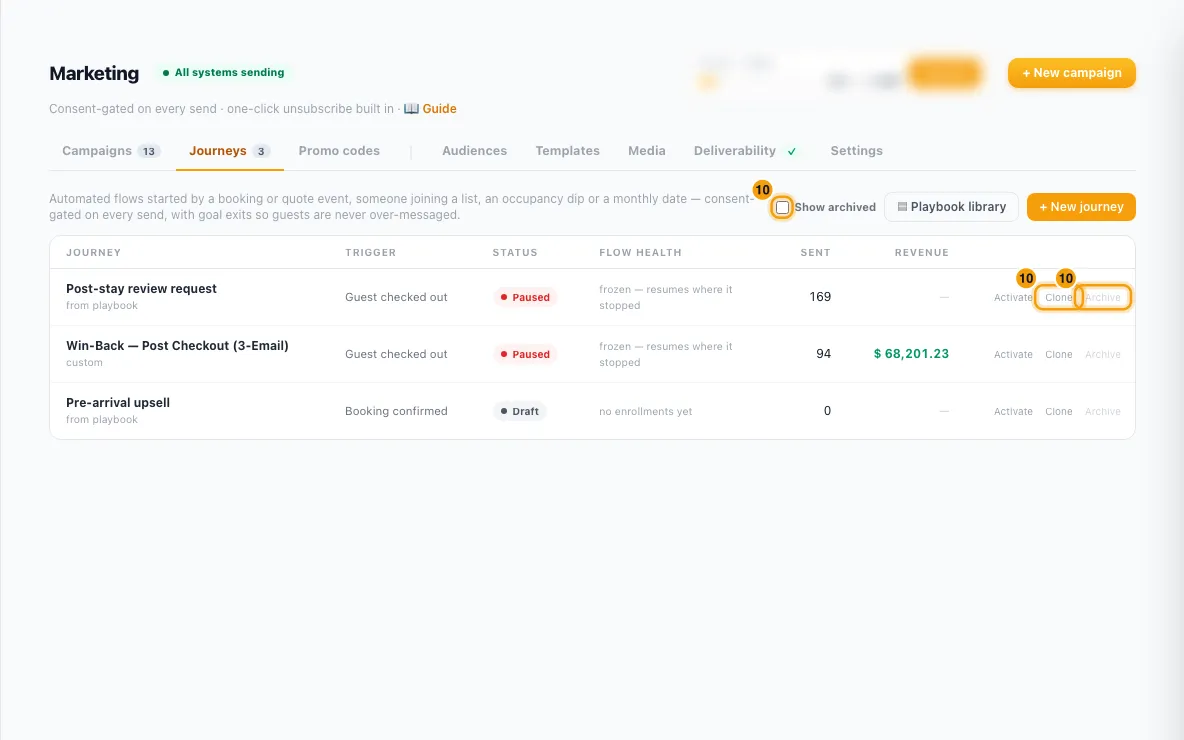1184x740 pixels.
Task: Open the Settings tab
Action: [856, 151]
